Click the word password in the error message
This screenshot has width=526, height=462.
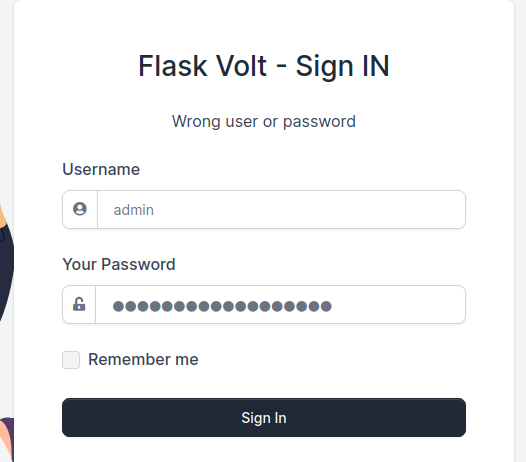coord(319,122)
